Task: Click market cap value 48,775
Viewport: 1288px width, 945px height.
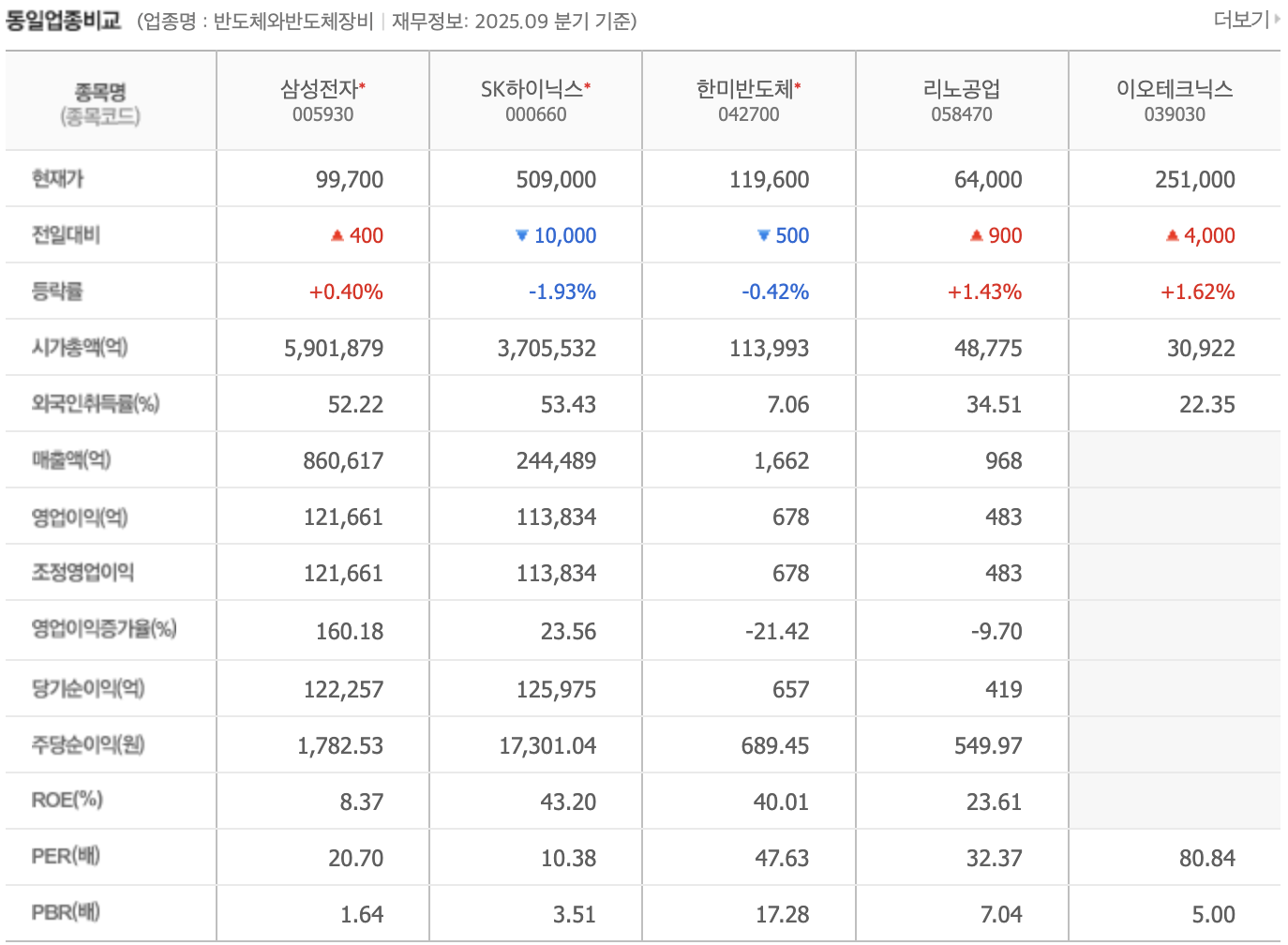Action: [x=988, y=348]
